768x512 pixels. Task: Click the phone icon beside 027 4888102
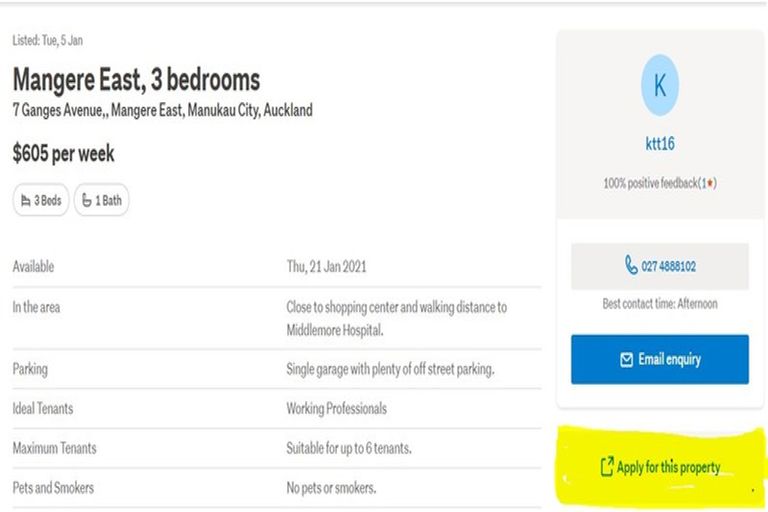pyautogui.click(x=631, y=266)
